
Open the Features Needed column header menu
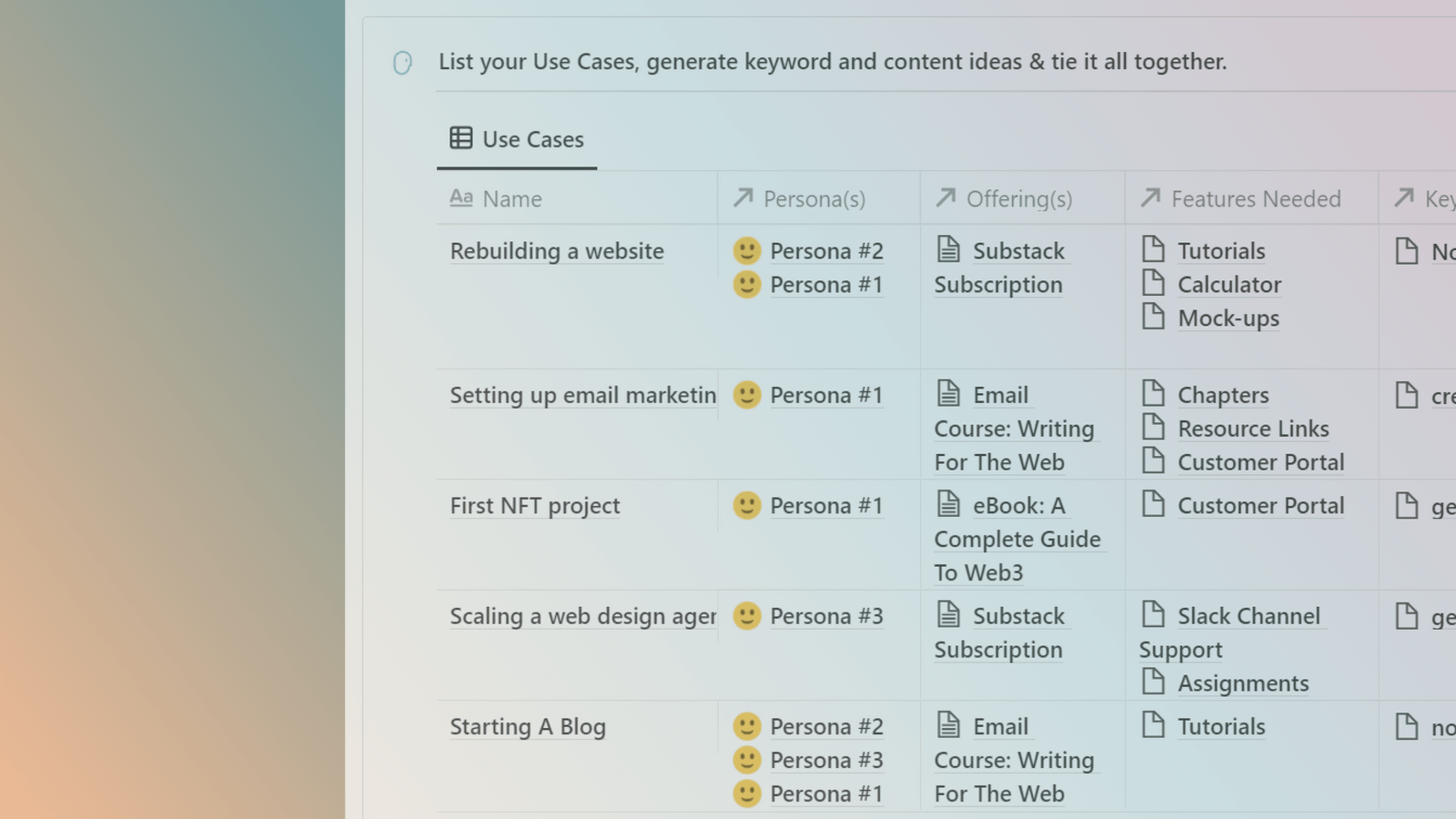pos(1256,198)
